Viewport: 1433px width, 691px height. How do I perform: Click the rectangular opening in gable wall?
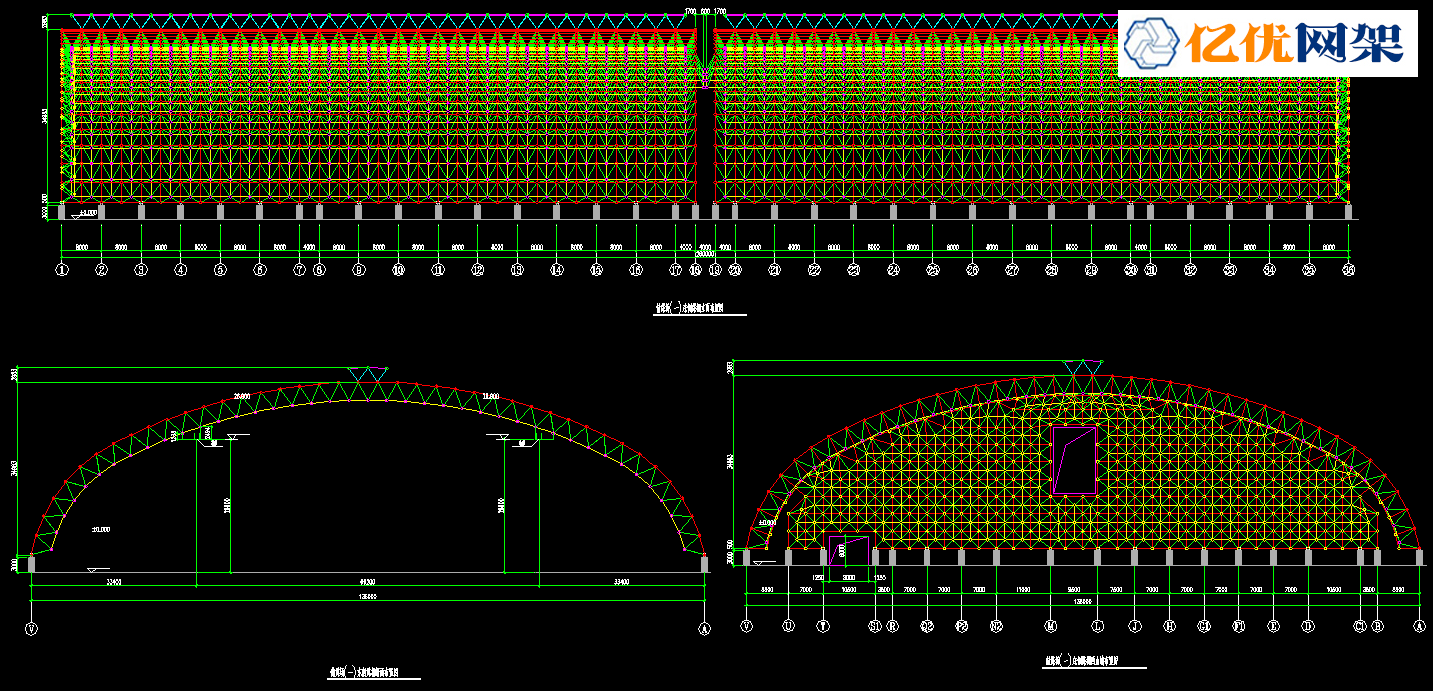(1075, 459)
